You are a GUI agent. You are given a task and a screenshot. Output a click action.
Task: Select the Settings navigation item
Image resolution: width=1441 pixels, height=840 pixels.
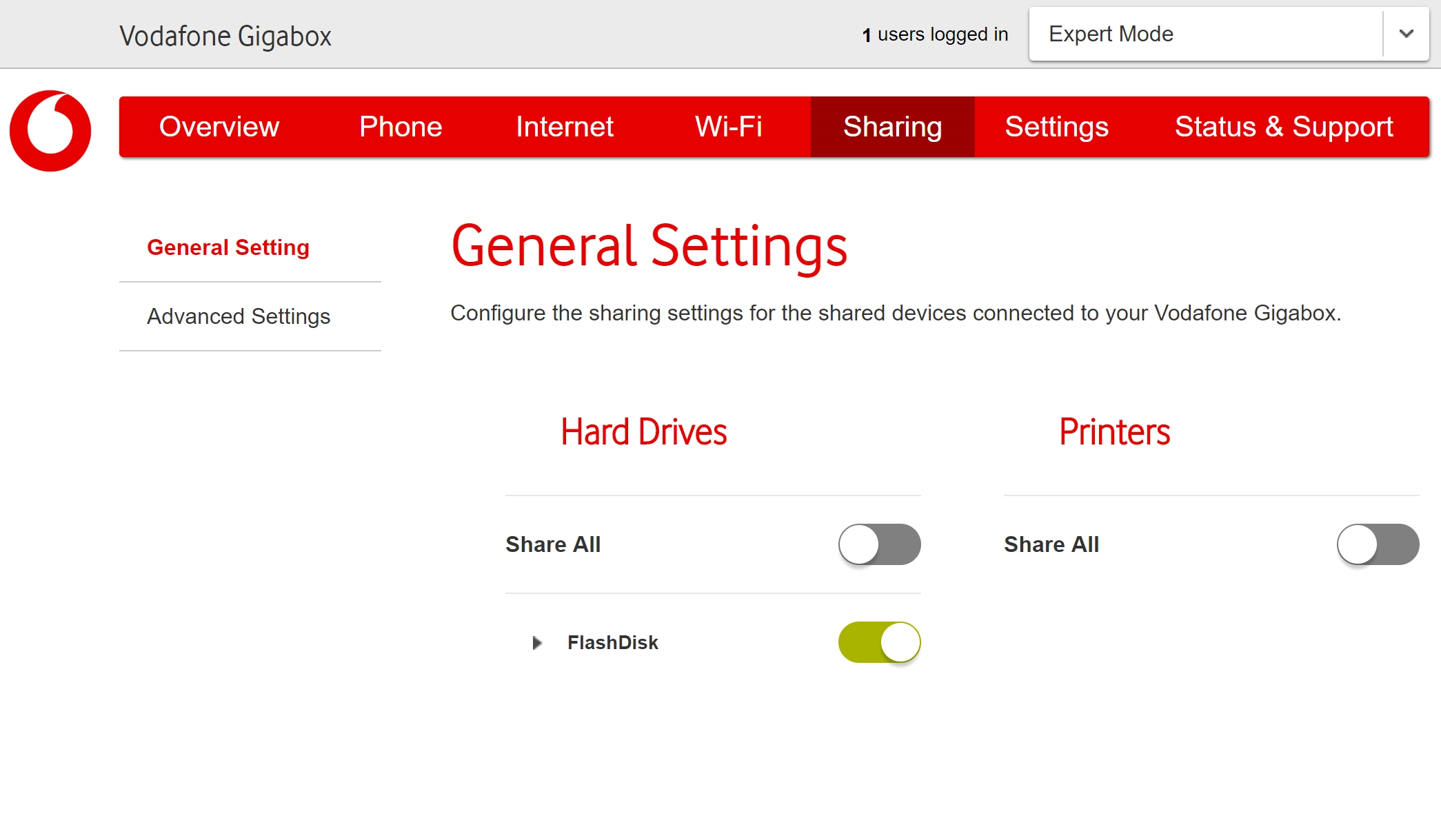(1057, 126)
